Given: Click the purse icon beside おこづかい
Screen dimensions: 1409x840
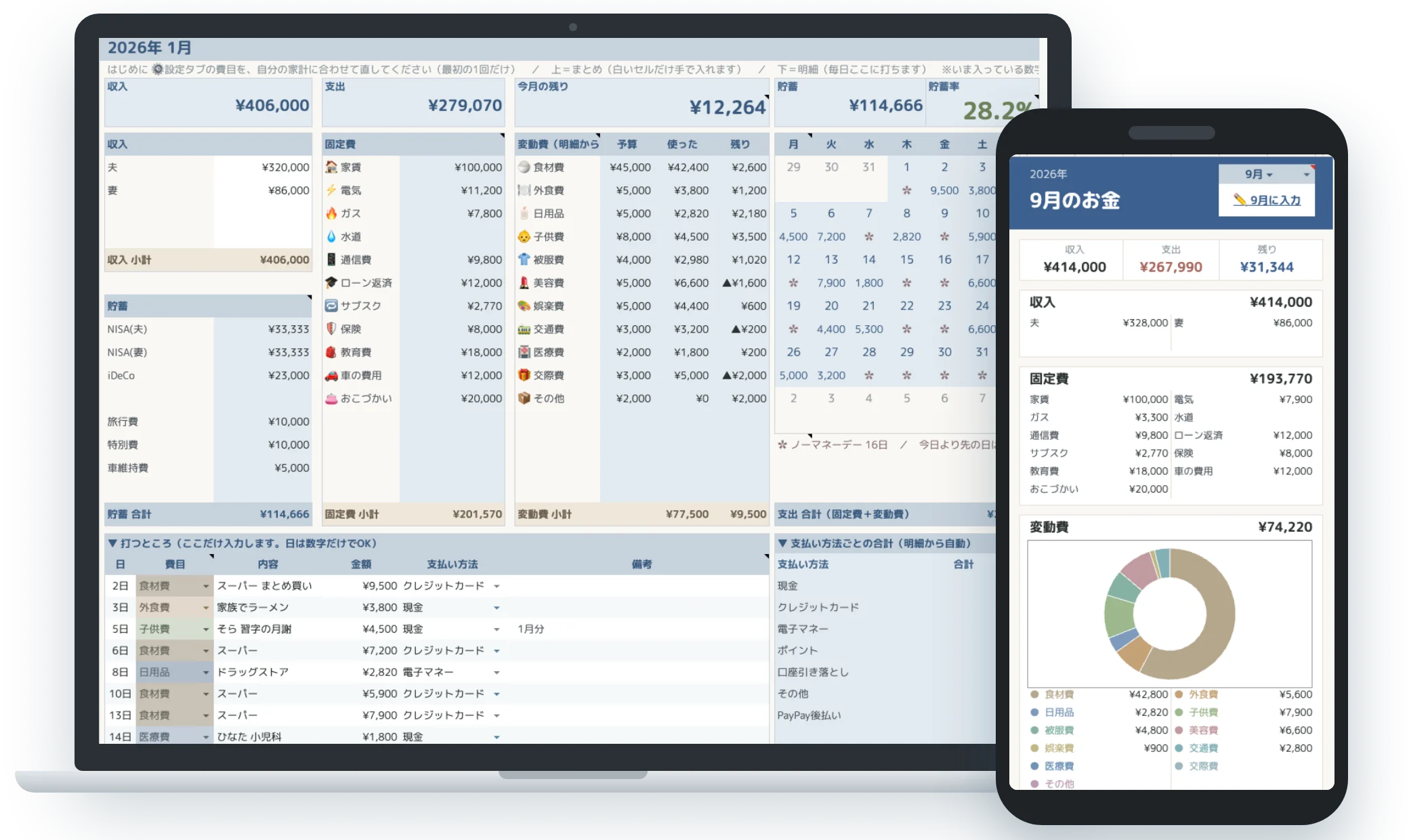Looking at the screenshot, I should click(331, 398).
